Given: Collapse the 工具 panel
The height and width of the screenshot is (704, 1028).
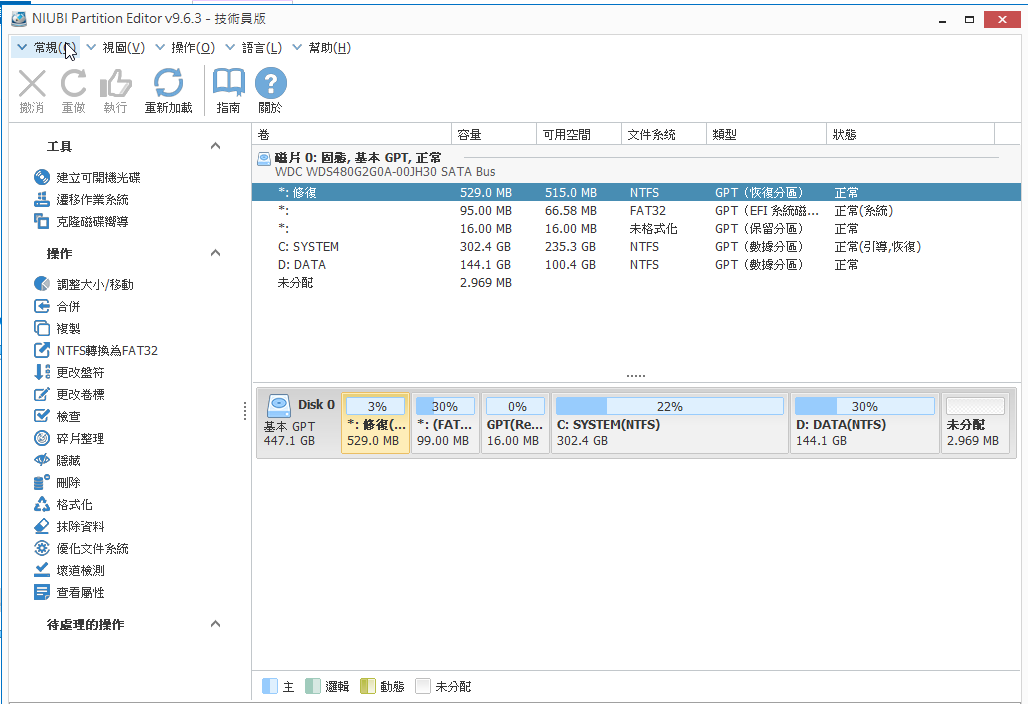Looking at the screenshot, I should (215, 145).
